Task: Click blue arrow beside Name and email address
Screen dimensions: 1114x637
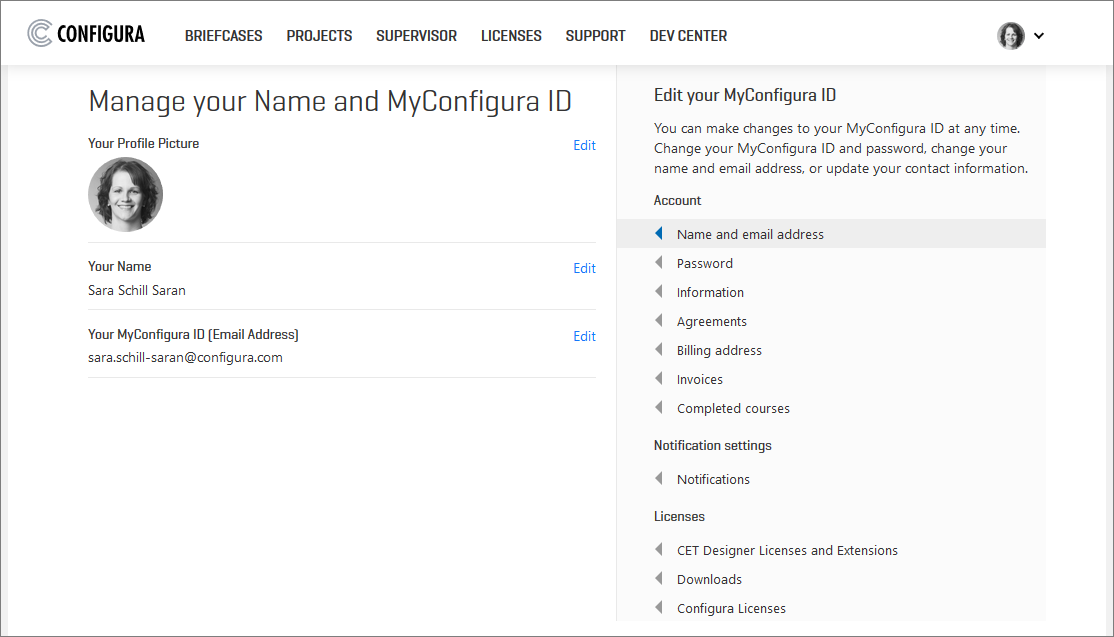Action: click(659, 233)
